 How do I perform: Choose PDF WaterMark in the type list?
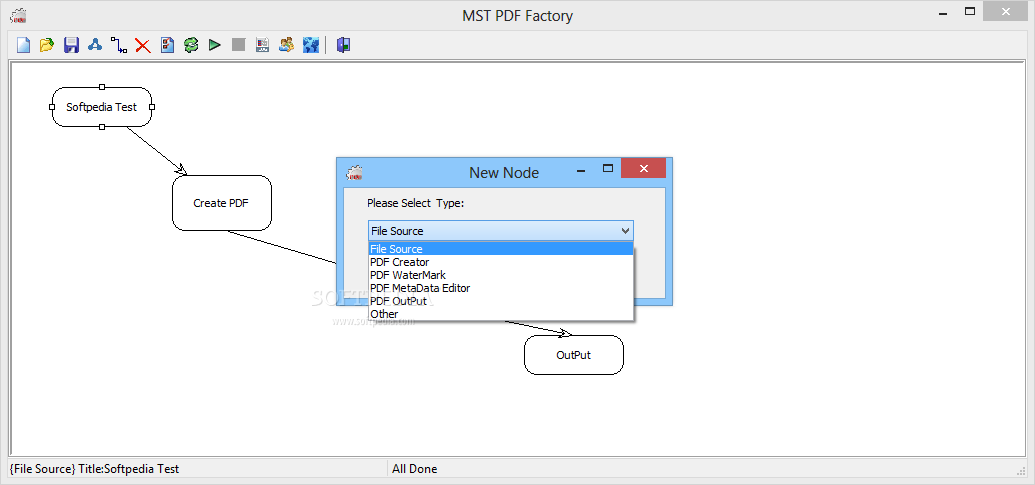(501, 275)
